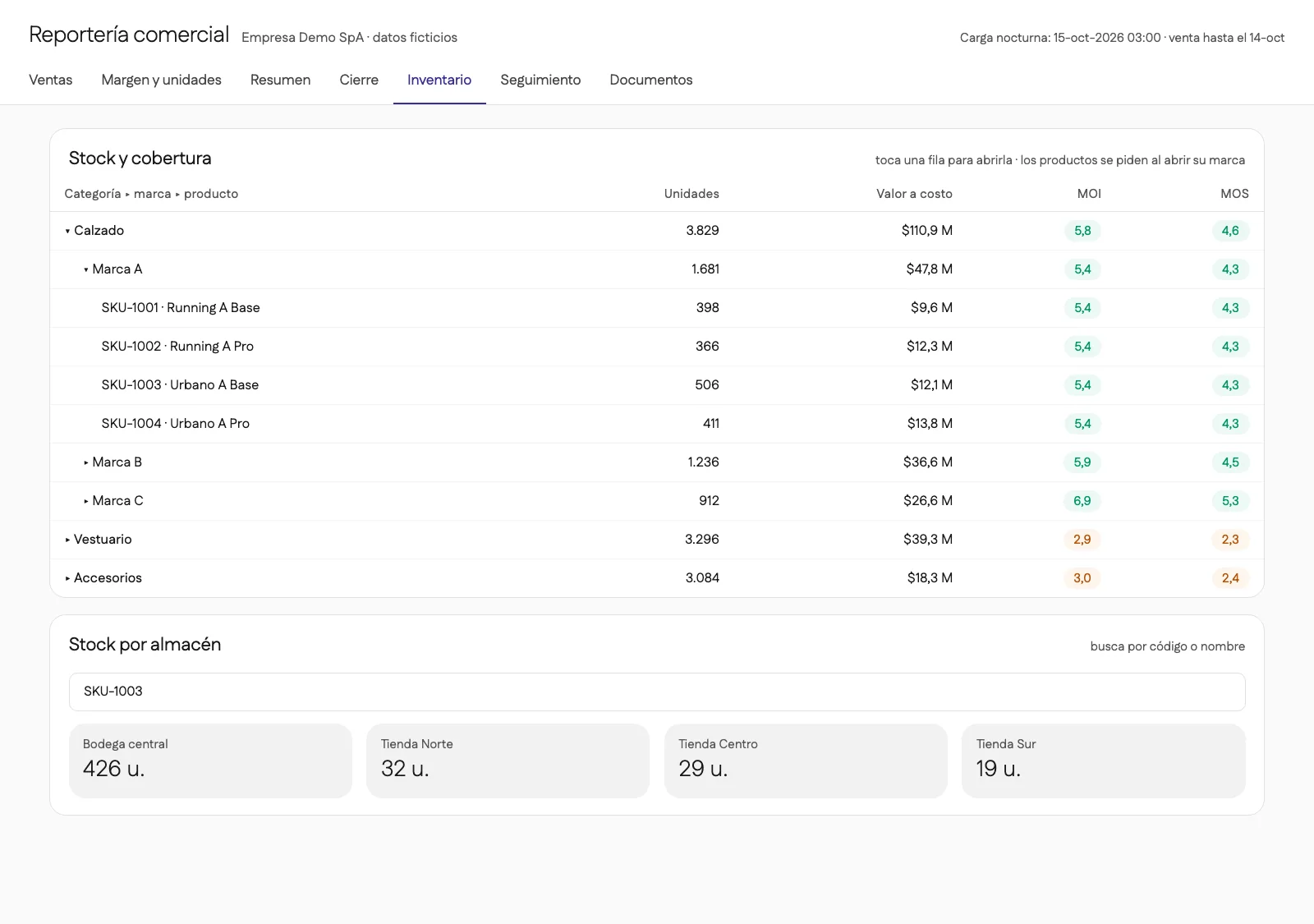Viewport: 1314px width, 924px height.
Task: Expand the Vestuario category row
Action: click(657, 540)
